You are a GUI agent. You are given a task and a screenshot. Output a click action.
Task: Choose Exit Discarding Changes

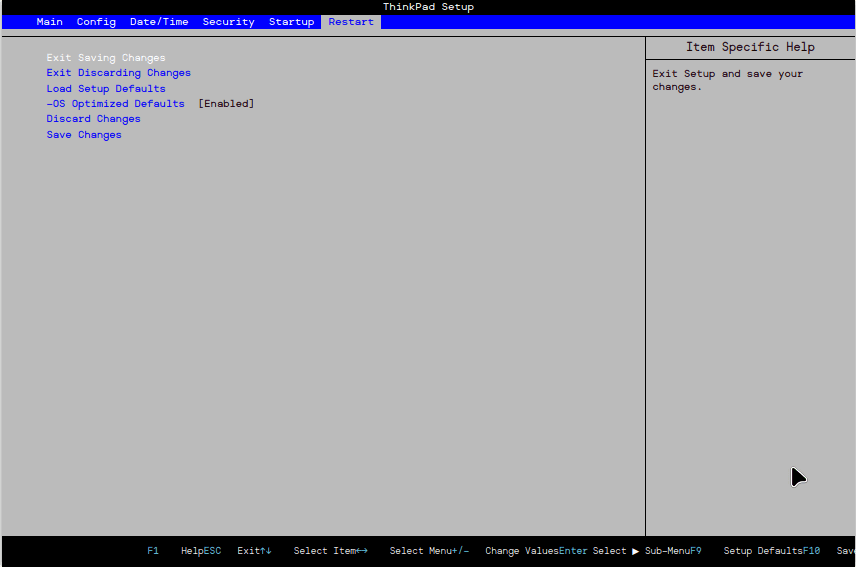click(x=118, y=73)
